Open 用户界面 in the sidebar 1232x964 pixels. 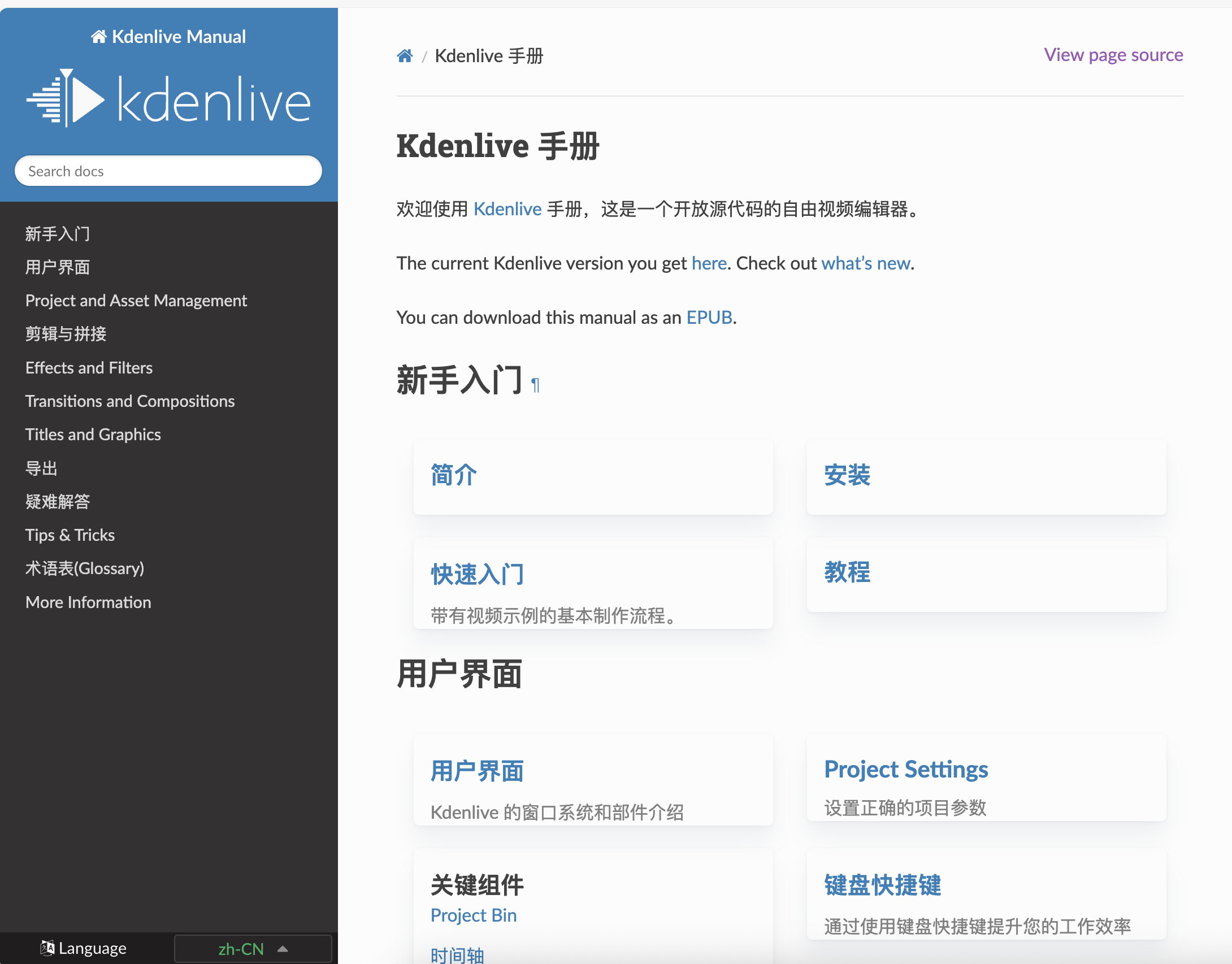(58, 267)
